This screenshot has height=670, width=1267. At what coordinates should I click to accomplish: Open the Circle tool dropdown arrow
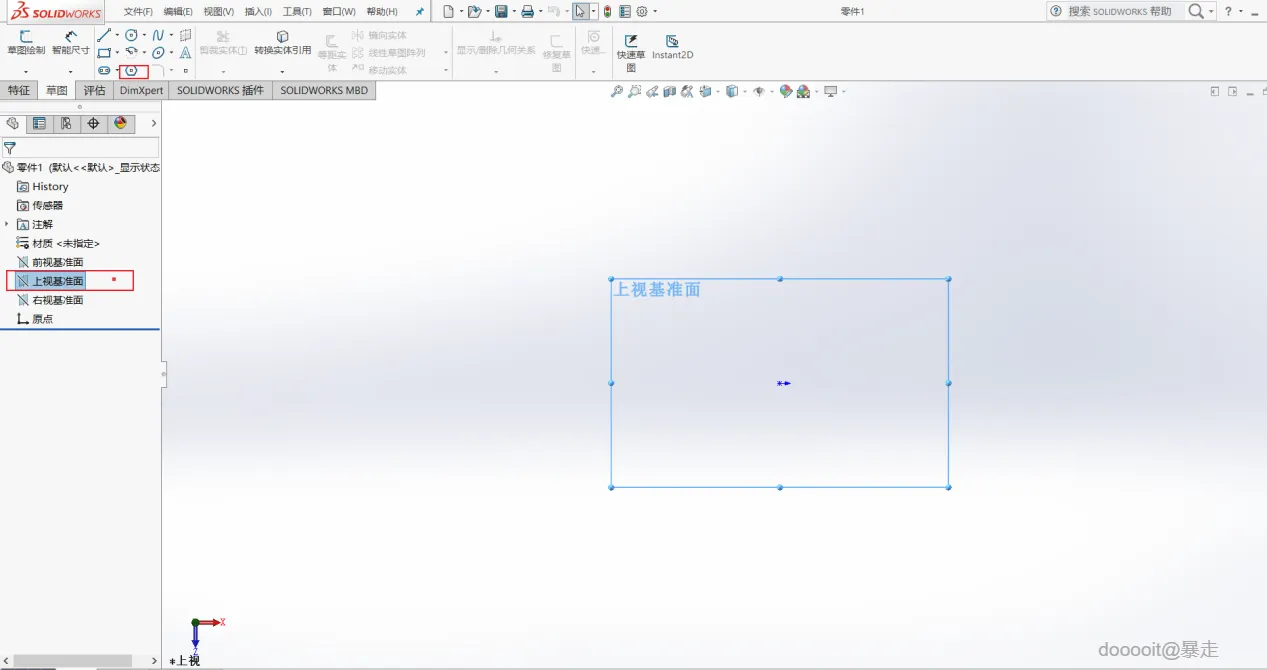[x=144, y=35]
